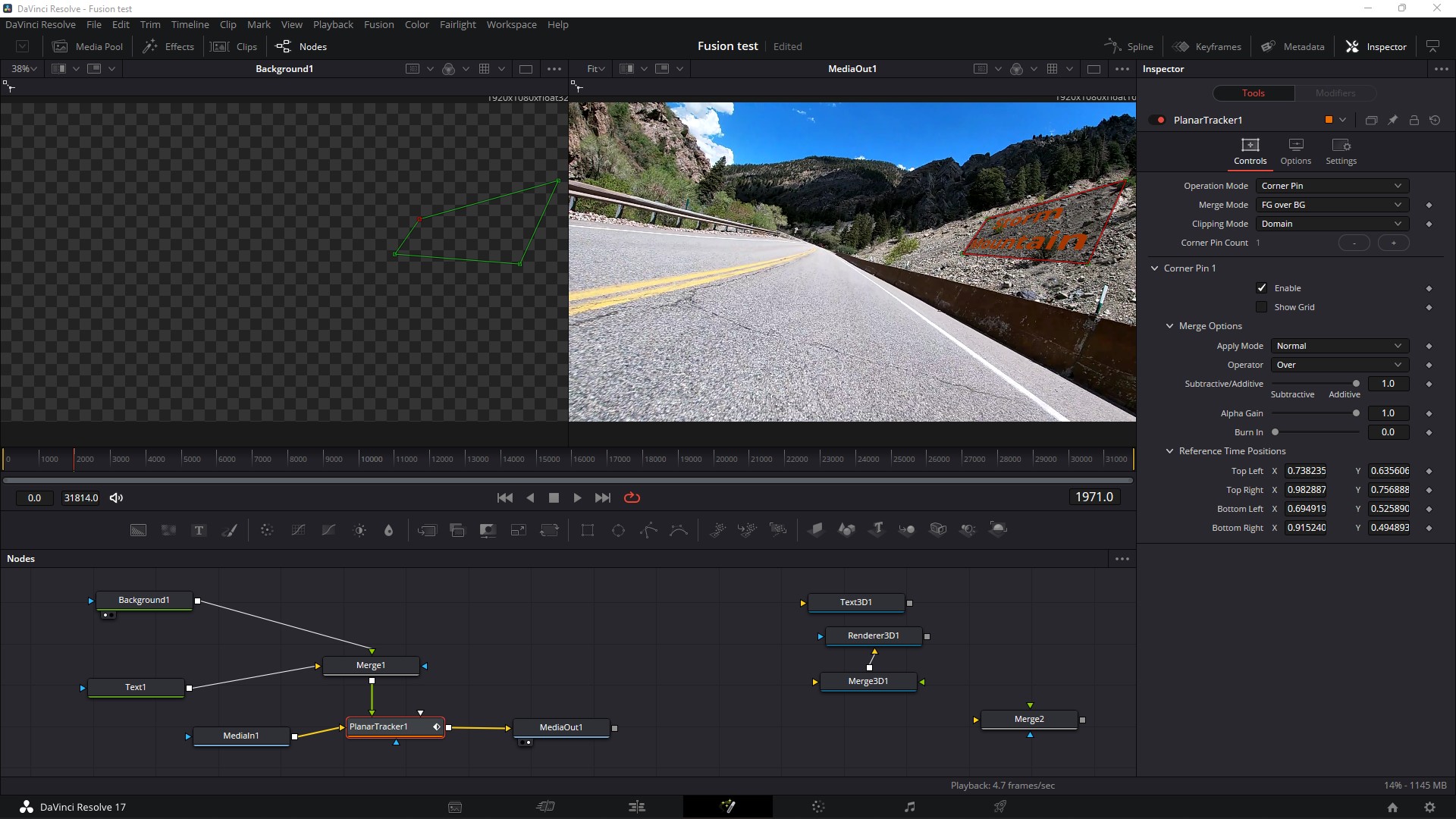Screen dimensions: 1456x819
Task: Open the Workspace menu
Action: (x=511, y=24)
